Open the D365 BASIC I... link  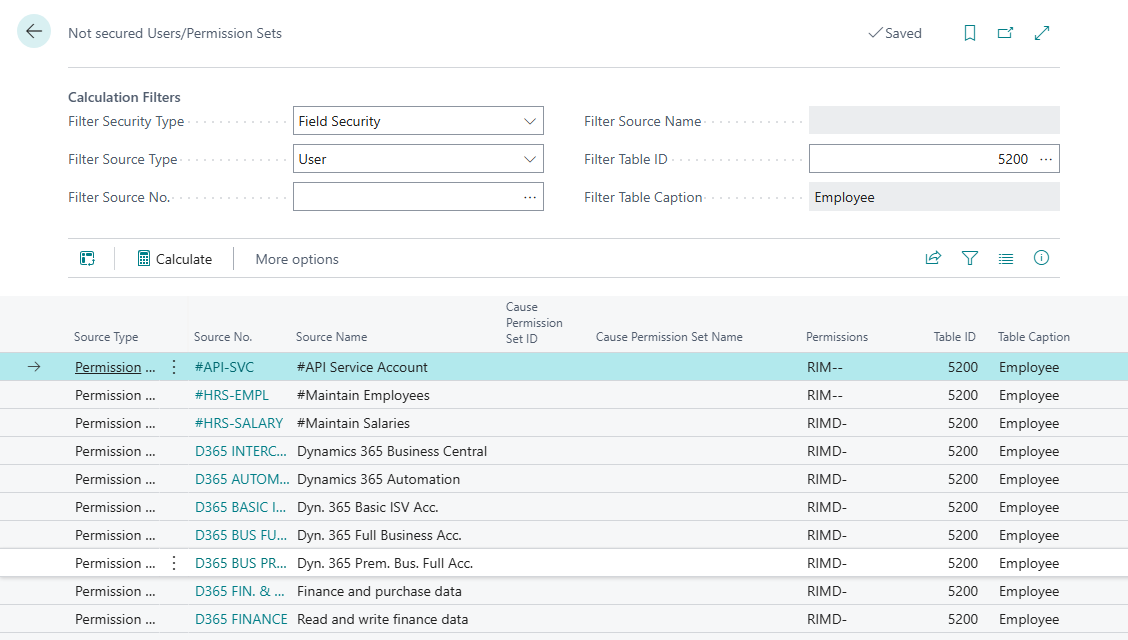point(240,507)
